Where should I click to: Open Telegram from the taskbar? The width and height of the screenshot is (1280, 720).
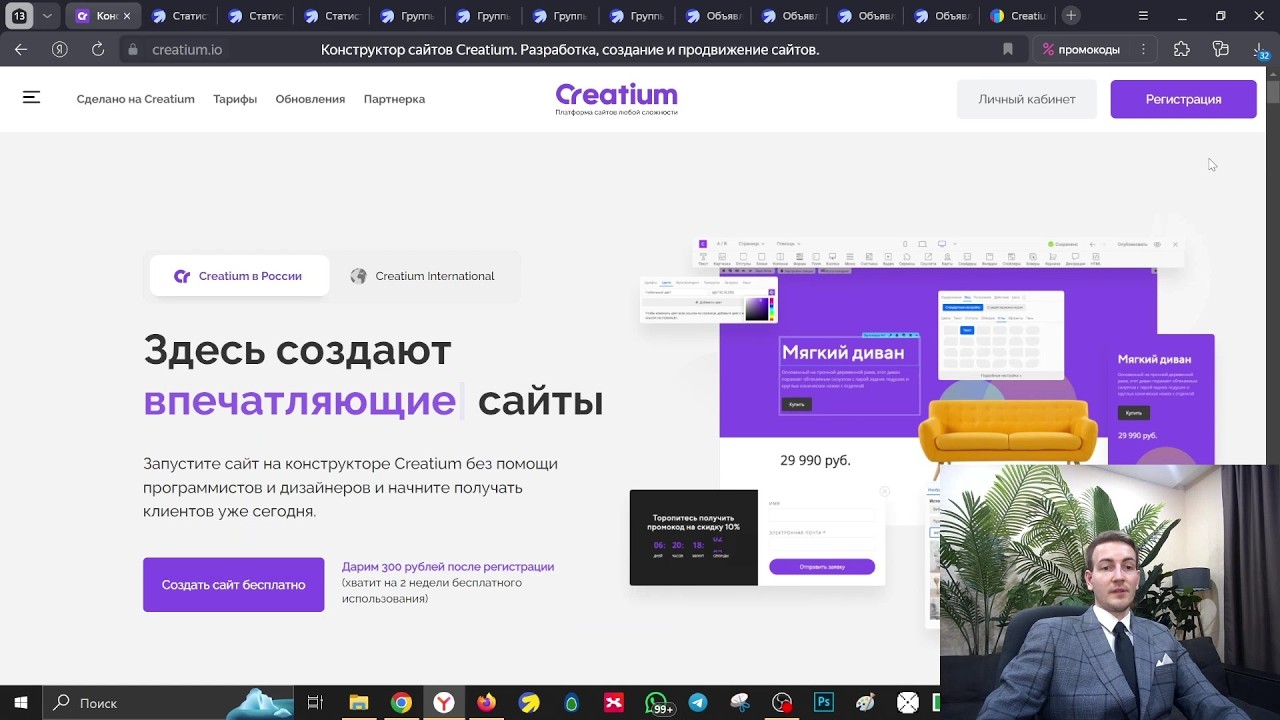click(x=698, y=703)
